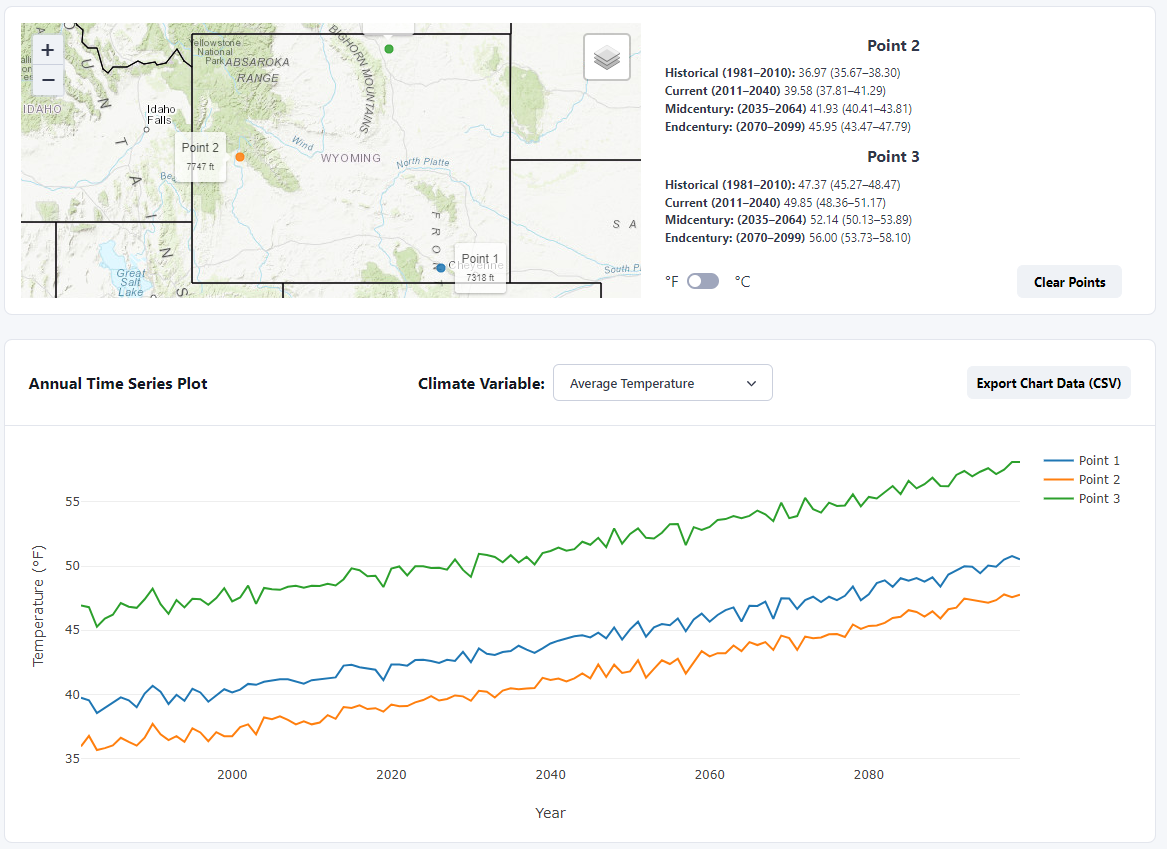Hide Point 2 series via chart legend

(1082, 480)
